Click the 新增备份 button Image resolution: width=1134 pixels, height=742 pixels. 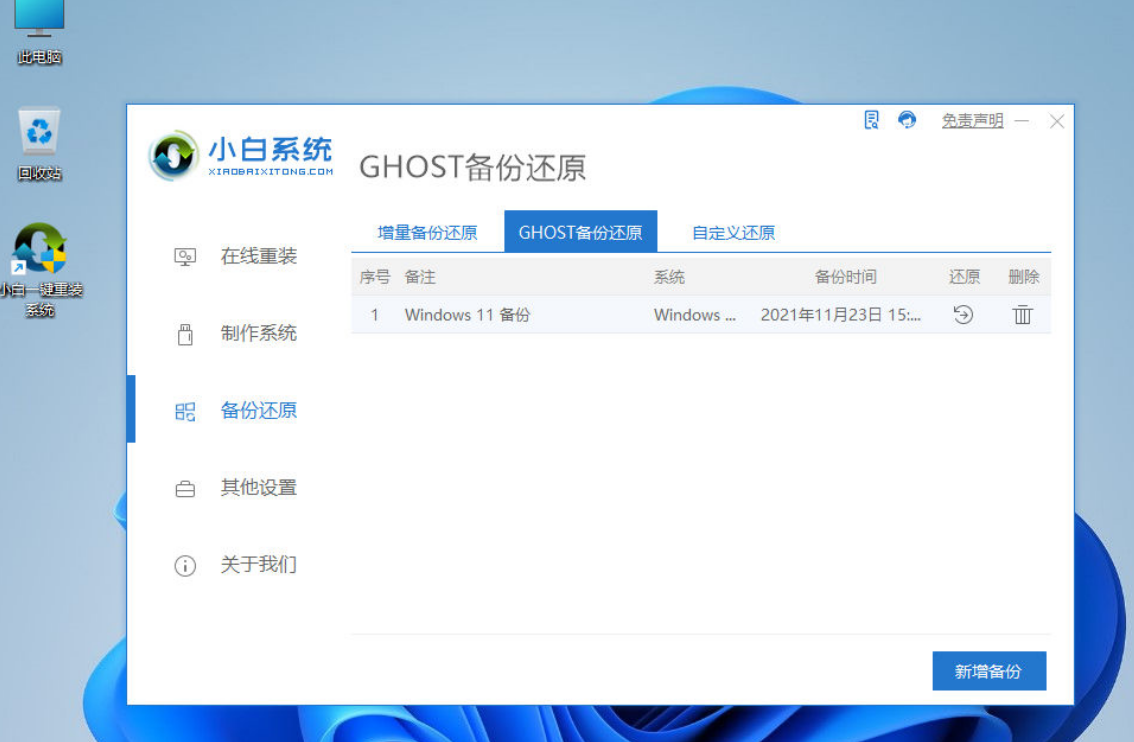(x=989, y=670)
